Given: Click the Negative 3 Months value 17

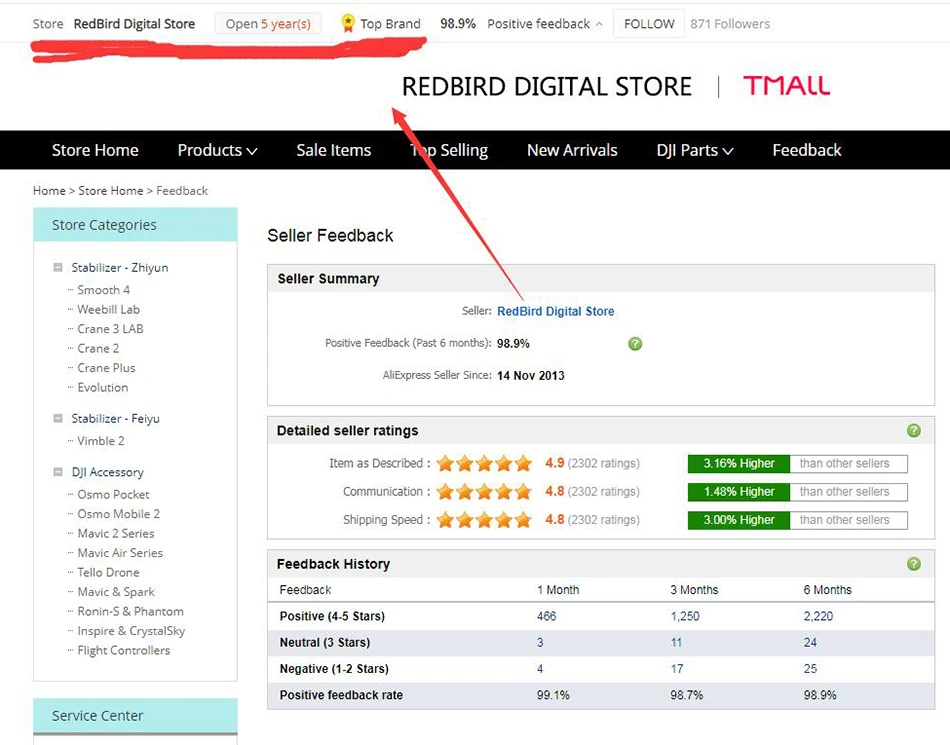Looking at the screenshot, I should point(677,669).
